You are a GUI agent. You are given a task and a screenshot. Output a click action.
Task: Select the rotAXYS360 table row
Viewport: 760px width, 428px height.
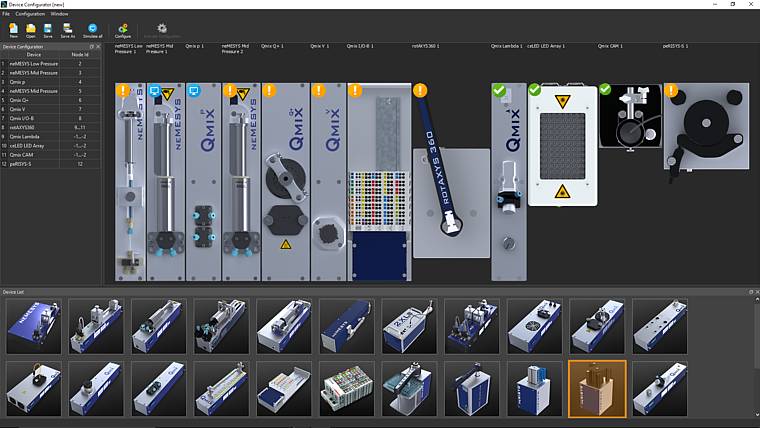[50, 127]
